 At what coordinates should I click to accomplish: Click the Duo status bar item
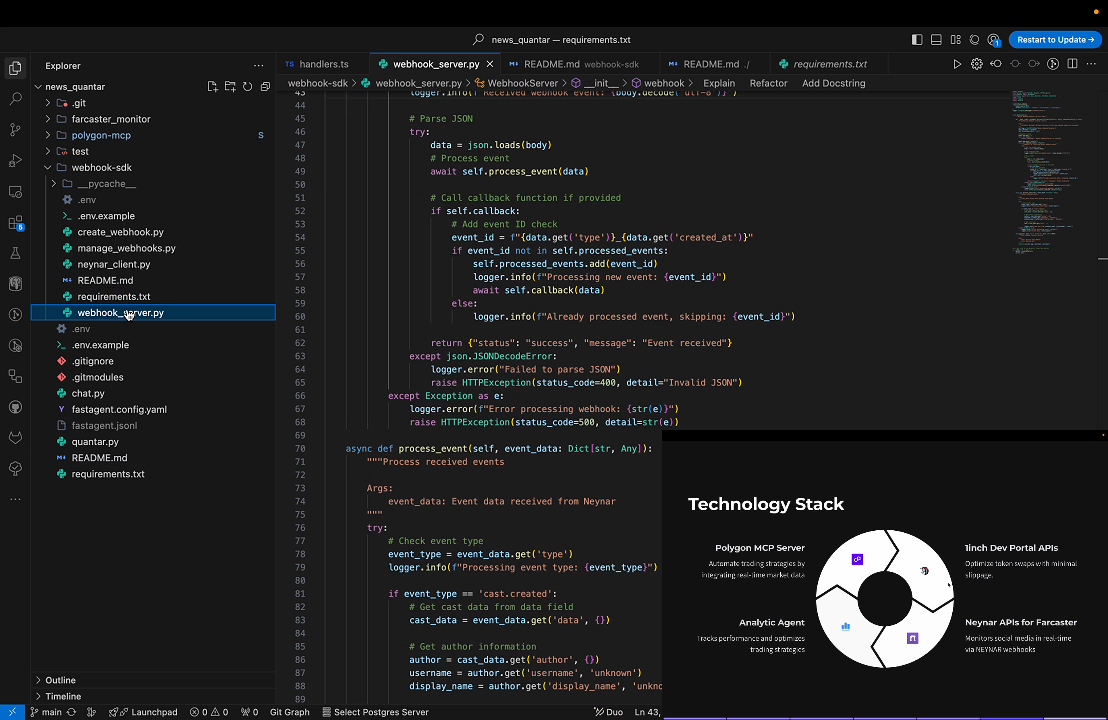click(608, 712)
